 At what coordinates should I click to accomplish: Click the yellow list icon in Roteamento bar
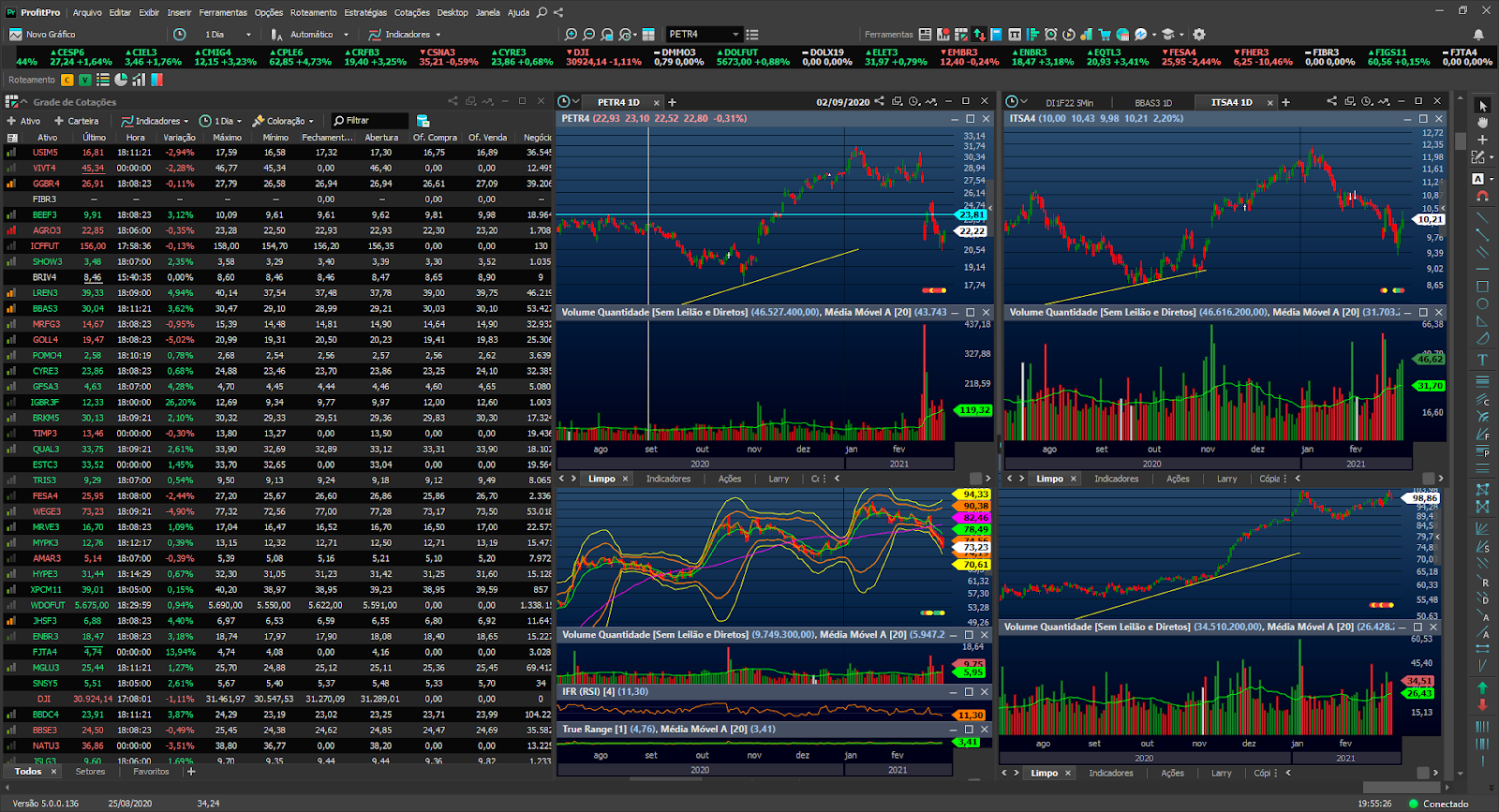pyautogui.click(x=103, y=80)
